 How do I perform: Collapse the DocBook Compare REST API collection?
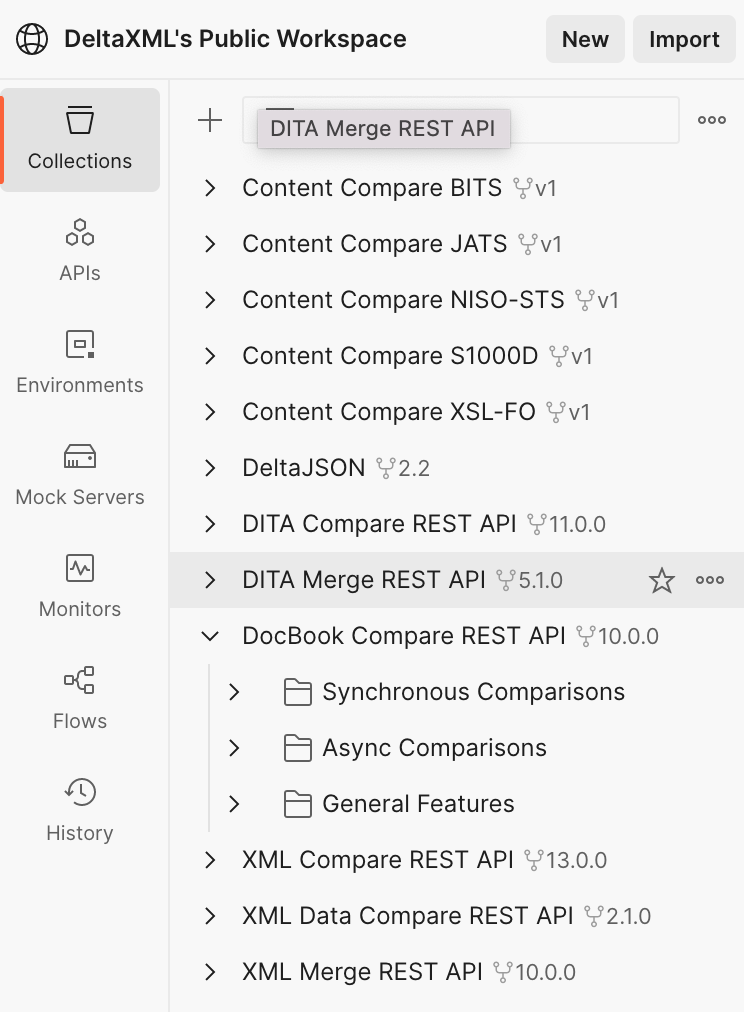(x=210, y=636)
